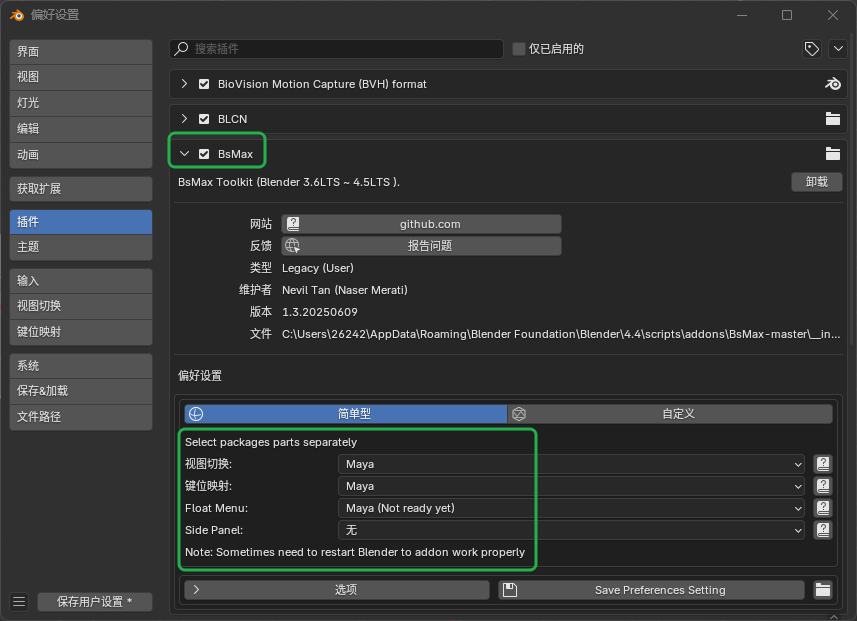This screenshot has width=857, height=621.
Task: Expand the 选项 (options) section
Action: pyautogui.click(x=337, y=590)
